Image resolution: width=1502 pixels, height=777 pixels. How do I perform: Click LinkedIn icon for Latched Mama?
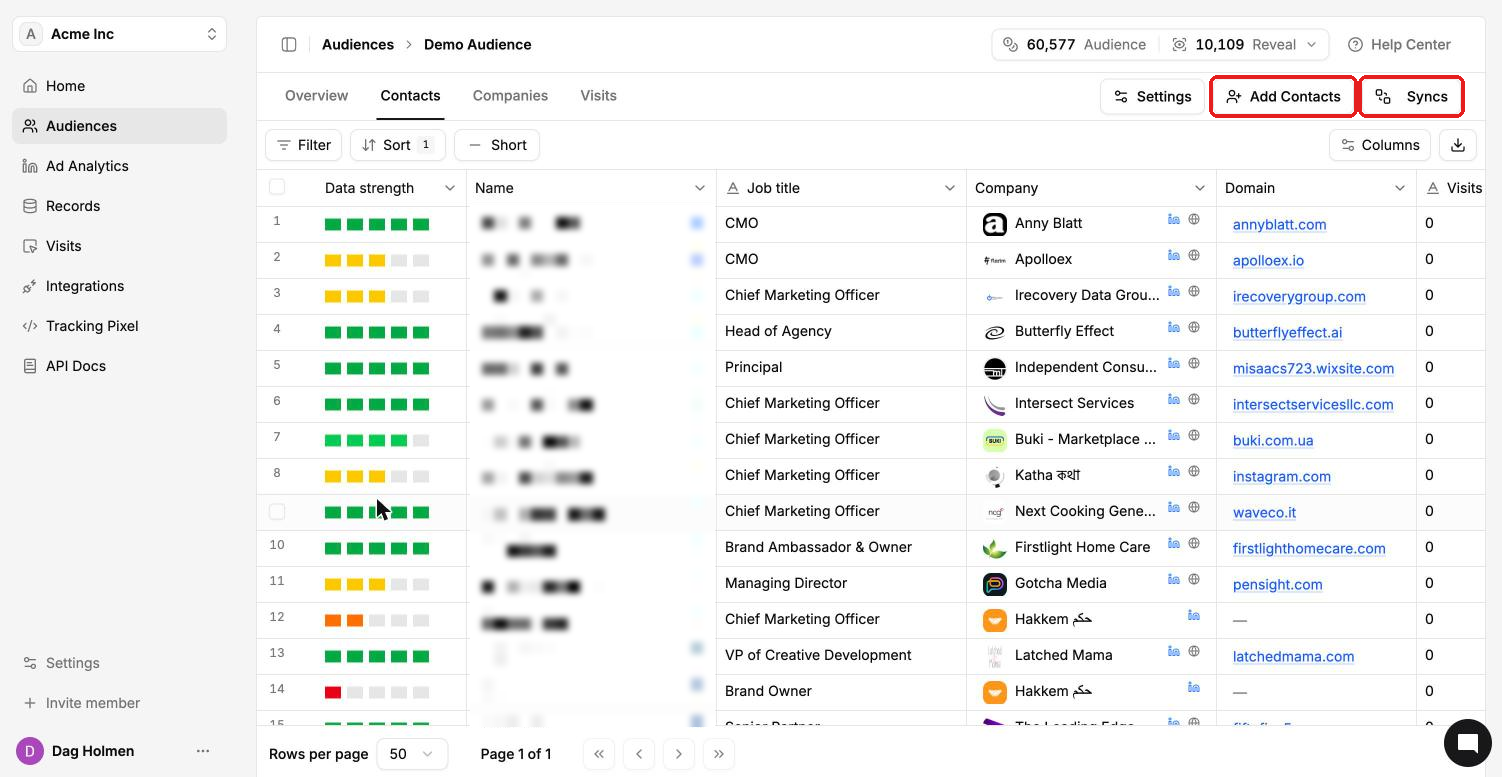pos(1174,652)
